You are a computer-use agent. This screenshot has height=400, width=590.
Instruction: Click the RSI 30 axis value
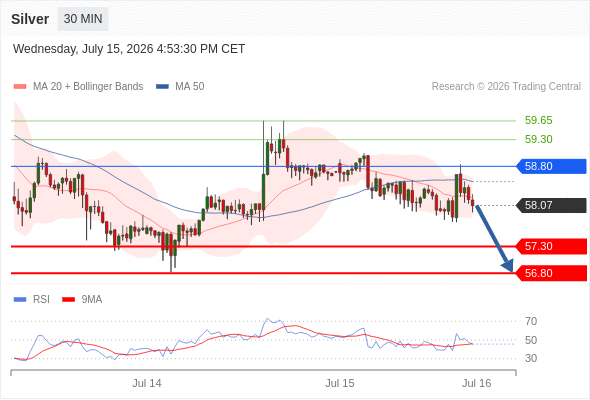(x=531, y=358)
